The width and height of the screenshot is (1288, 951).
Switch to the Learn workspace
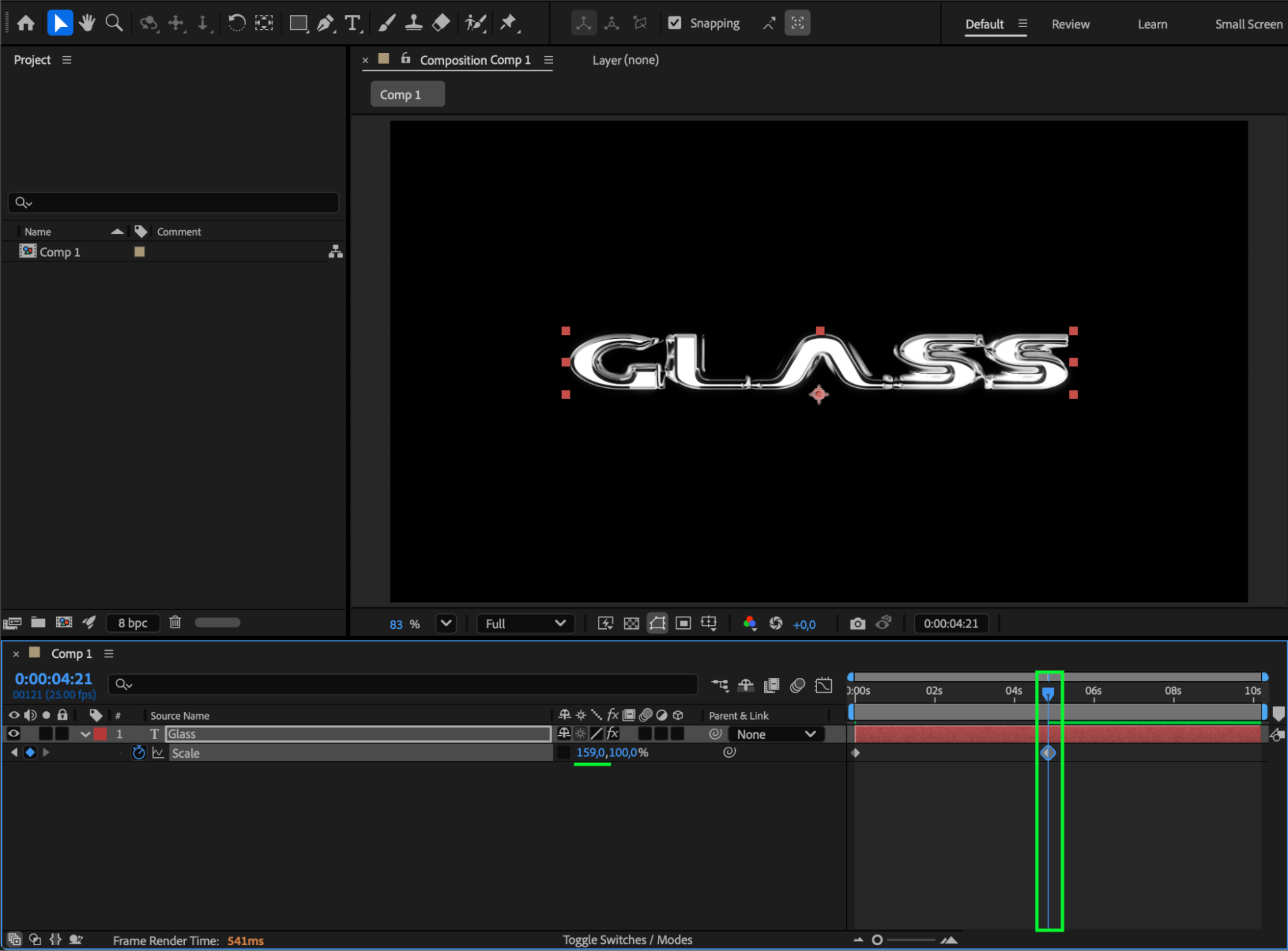coord(1152,24)
